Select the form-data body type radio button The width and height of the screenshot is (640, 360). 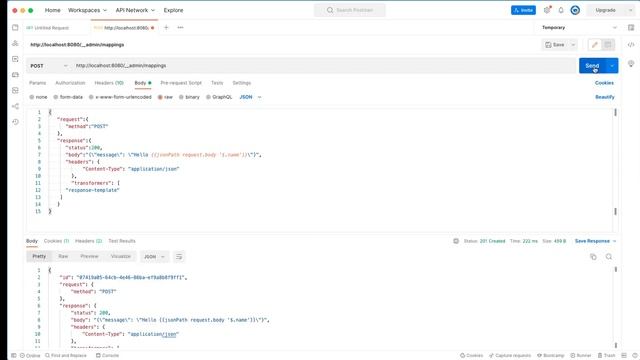pos(56,97)
